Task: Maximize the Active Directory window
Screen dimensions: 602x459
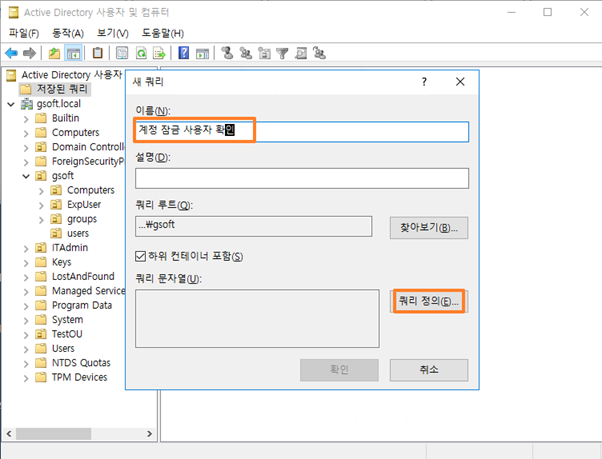Action: coord(547,12)
